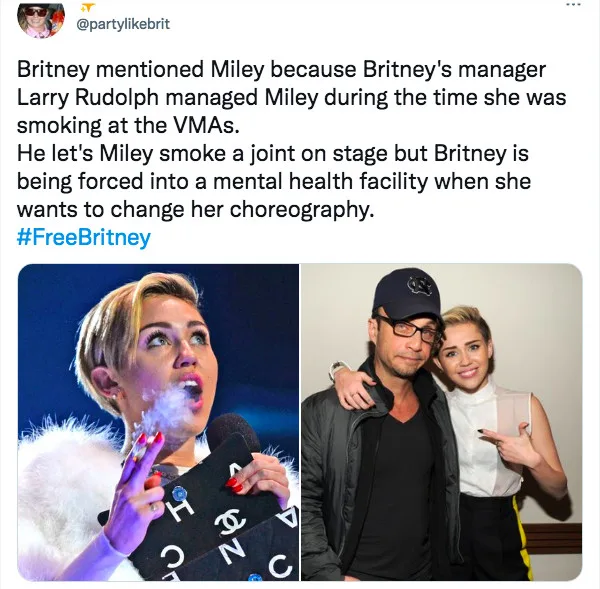Image resolution: width=600 pixels, height=589 pixels.
Task: Click the sparkle icon above the handle
Action: pyautogui.click(x=88, y=7)
